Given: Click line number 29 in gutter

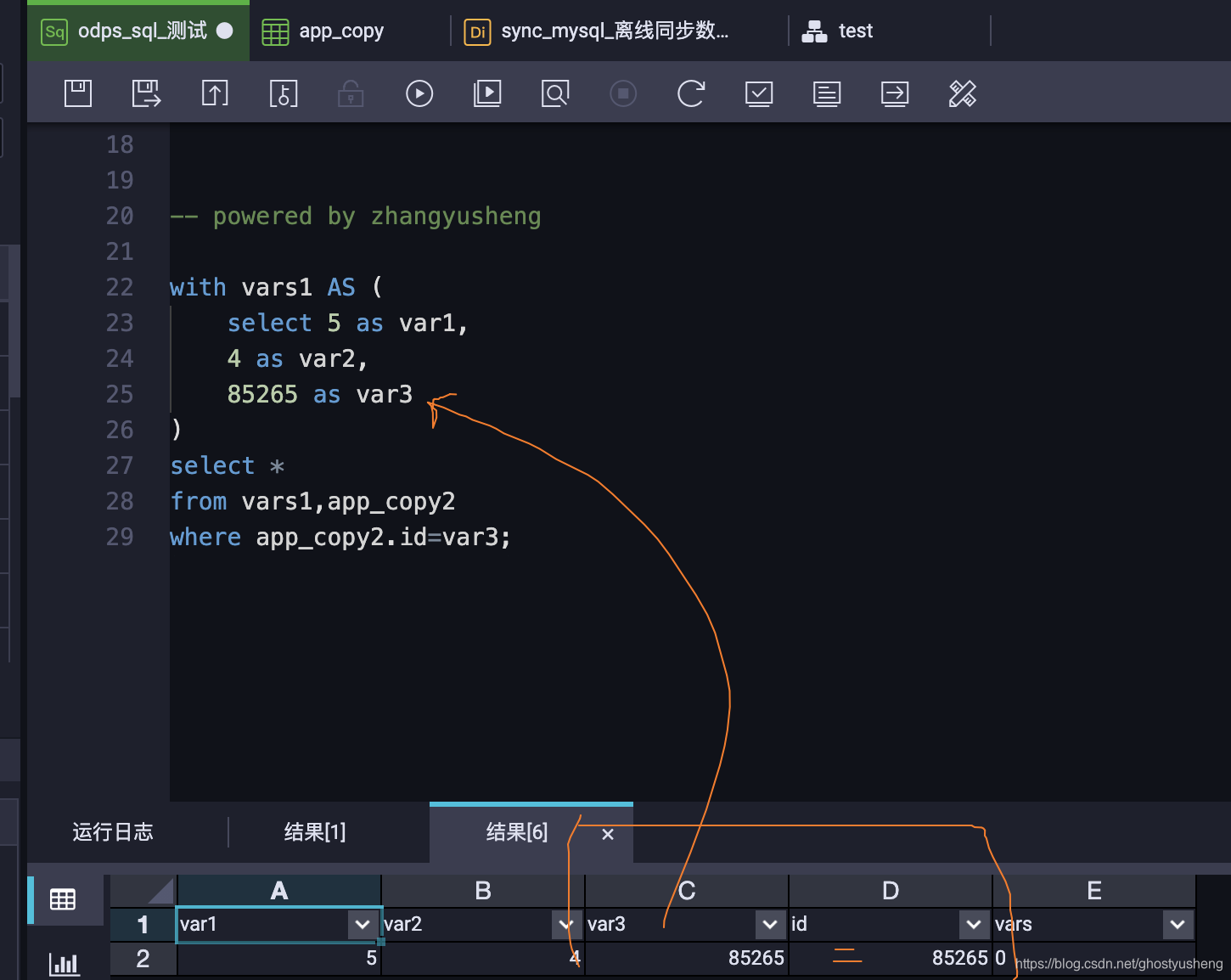Looking at the screenshot, I should (x=120, y=537).
